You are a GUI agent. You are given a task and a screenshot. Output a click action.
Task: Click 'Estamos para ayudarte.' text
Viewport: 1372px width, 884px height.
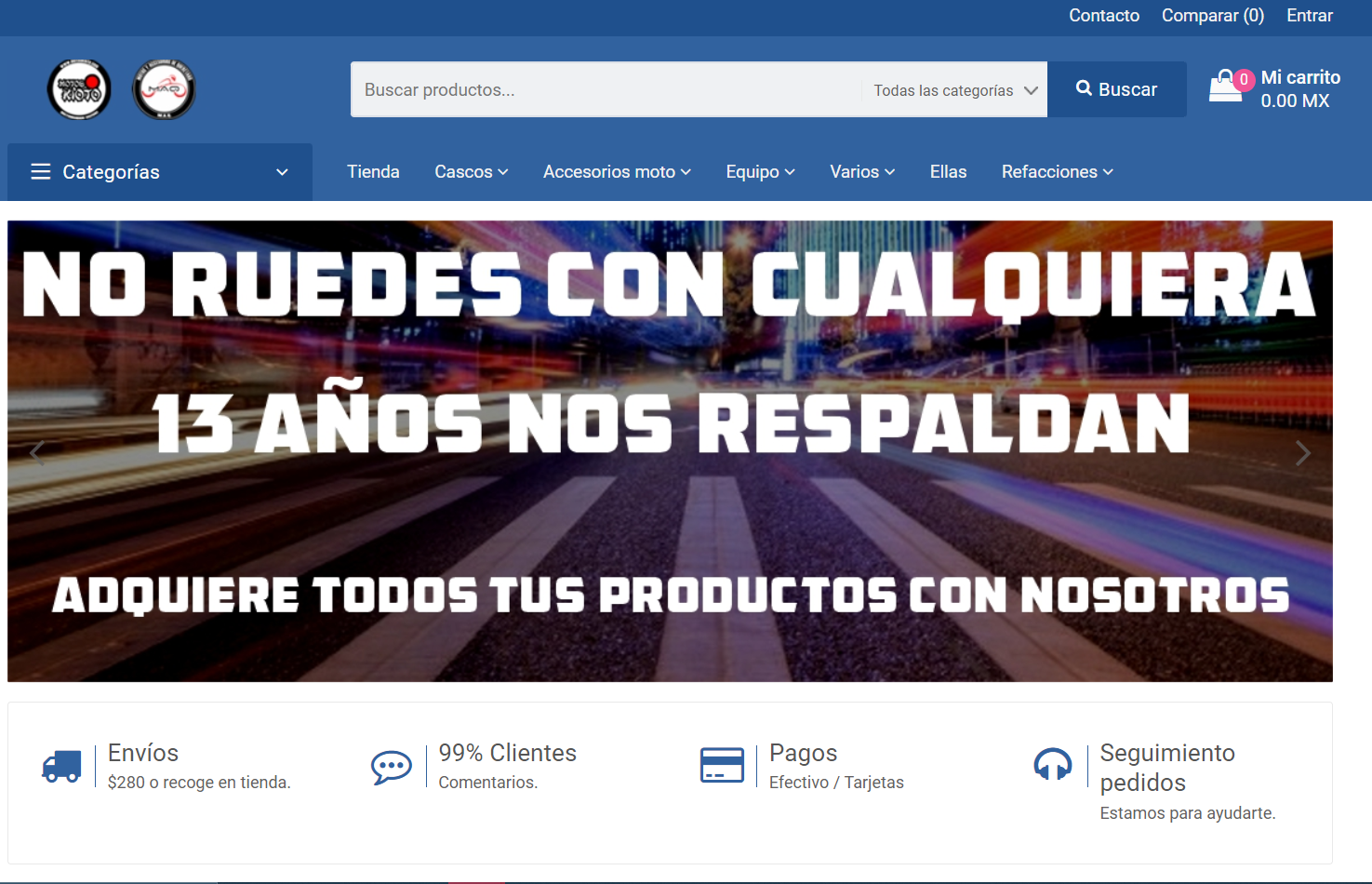(1188, 813)
